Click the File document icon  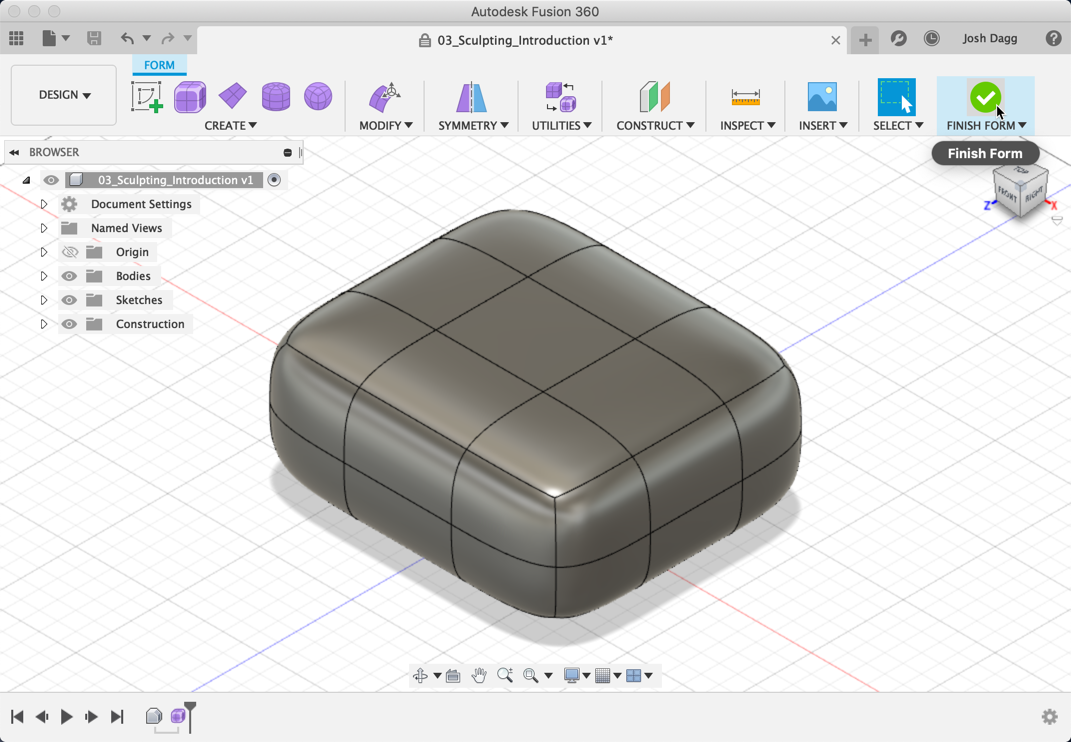(x=49, y=38)
